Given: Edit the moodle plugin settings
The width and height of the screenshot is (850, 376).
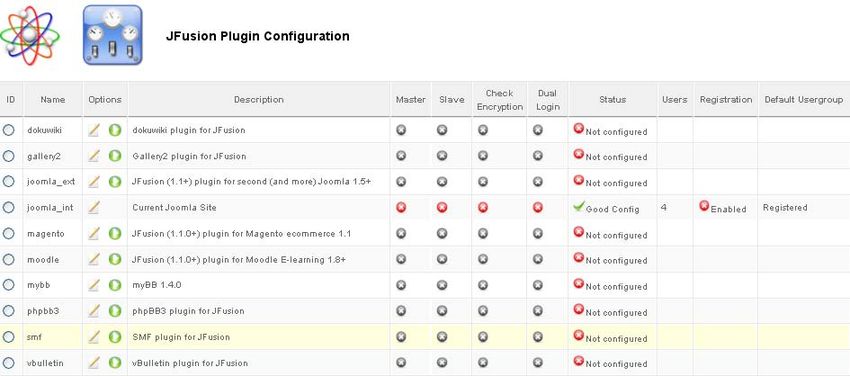Looking at the screenshot, I should pyautogui.click(x=94, y=260).
